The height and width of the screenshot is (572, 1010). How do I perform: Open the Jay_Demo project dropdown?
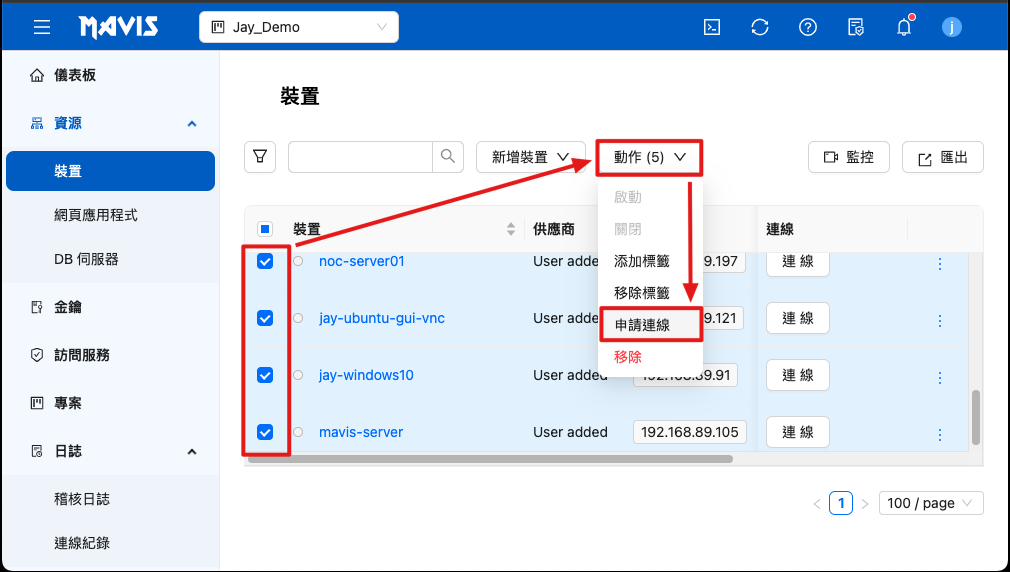299,28
